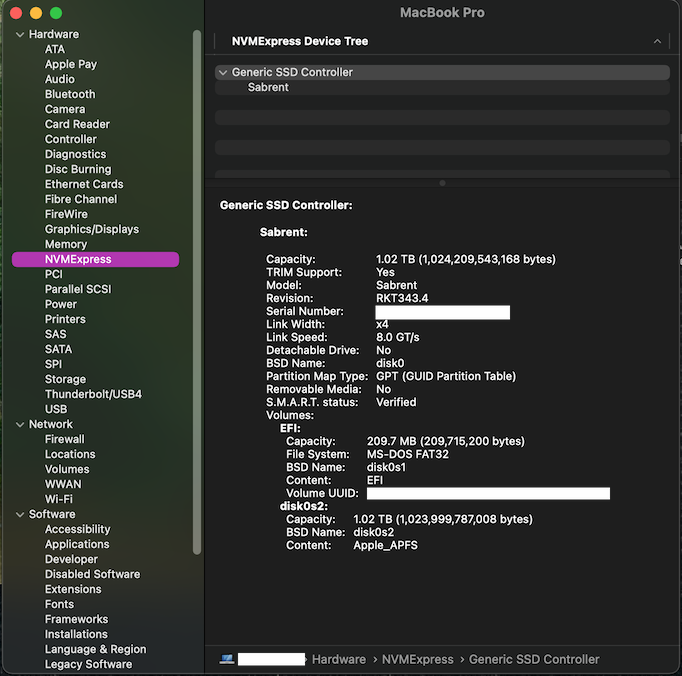Open the Bluetooth hardware entry
The width and height of the screenshot is (682, 676).
pyautogui.click(x=70, y=95)
